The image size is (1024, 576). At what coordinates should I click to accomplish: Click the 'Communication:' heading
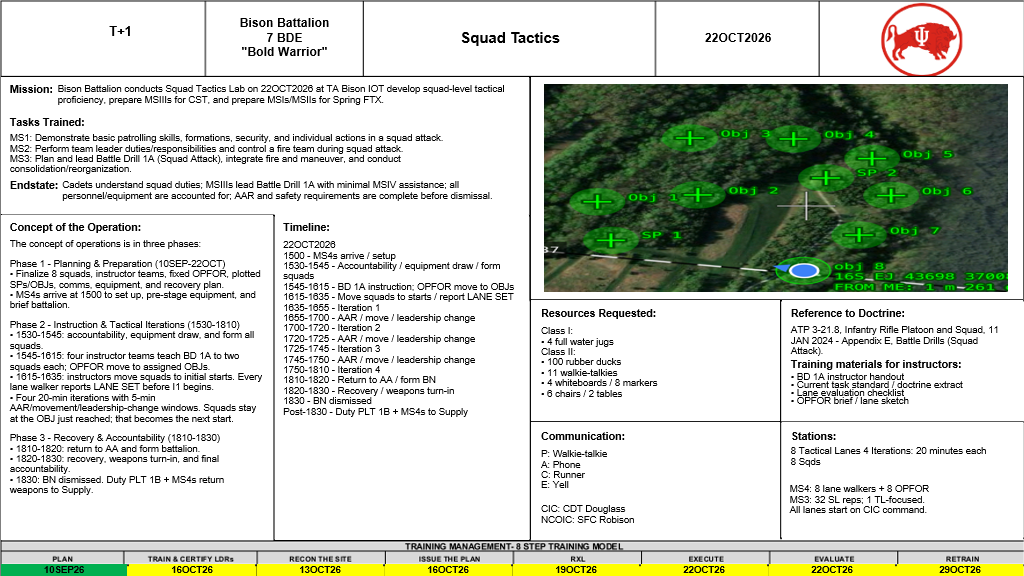pyautogui.click(x=583, y=436)
